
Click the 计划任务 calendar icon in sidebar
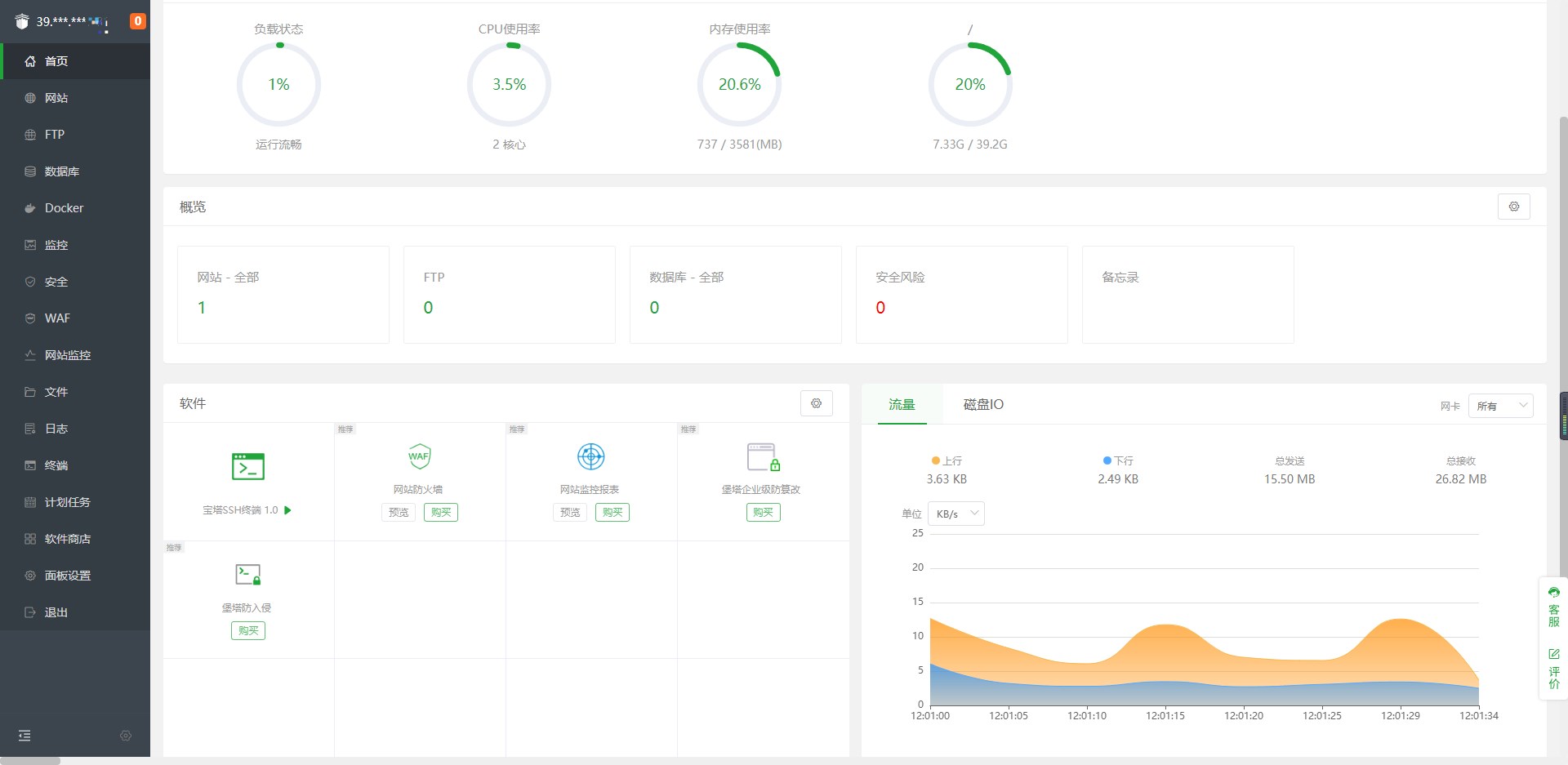click(x=30, y=502)
